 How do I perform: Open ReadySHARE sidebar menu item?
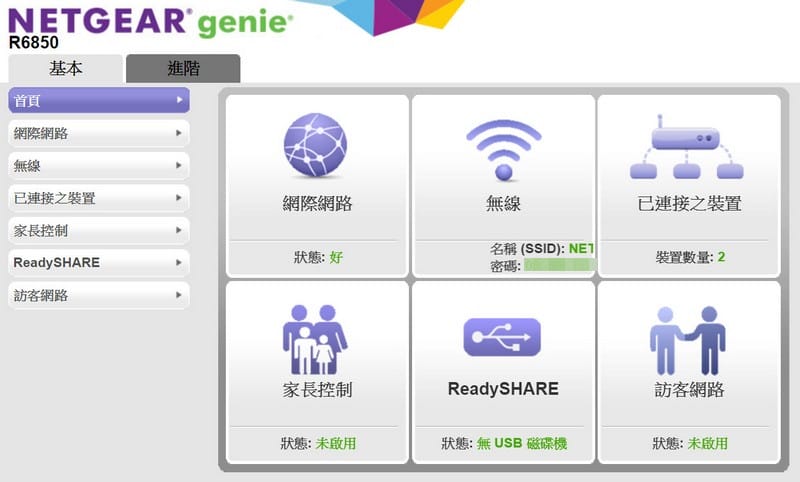tap(99, 263)
